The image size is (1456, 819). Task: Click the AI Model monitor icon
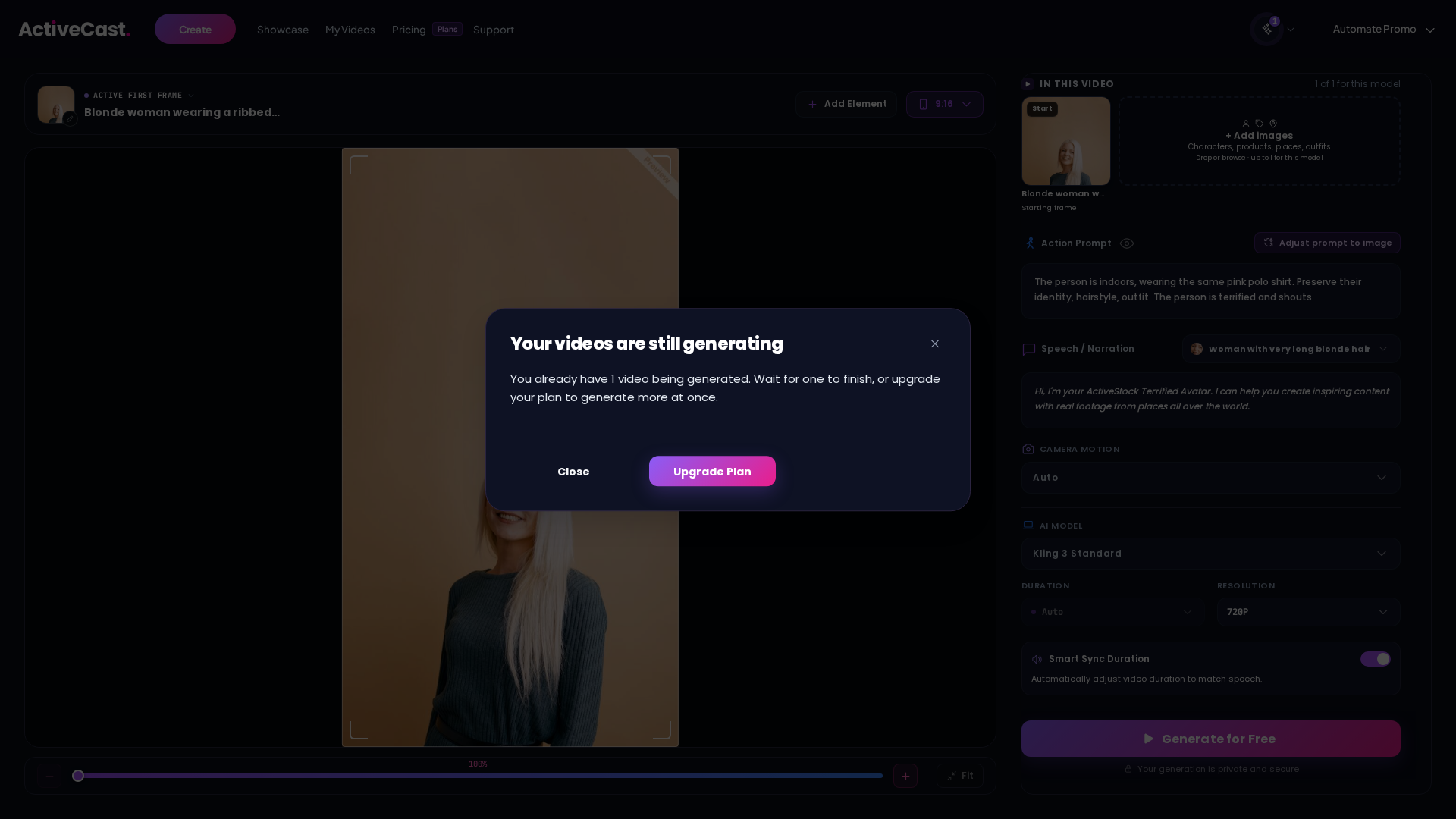pos(1028,526)
